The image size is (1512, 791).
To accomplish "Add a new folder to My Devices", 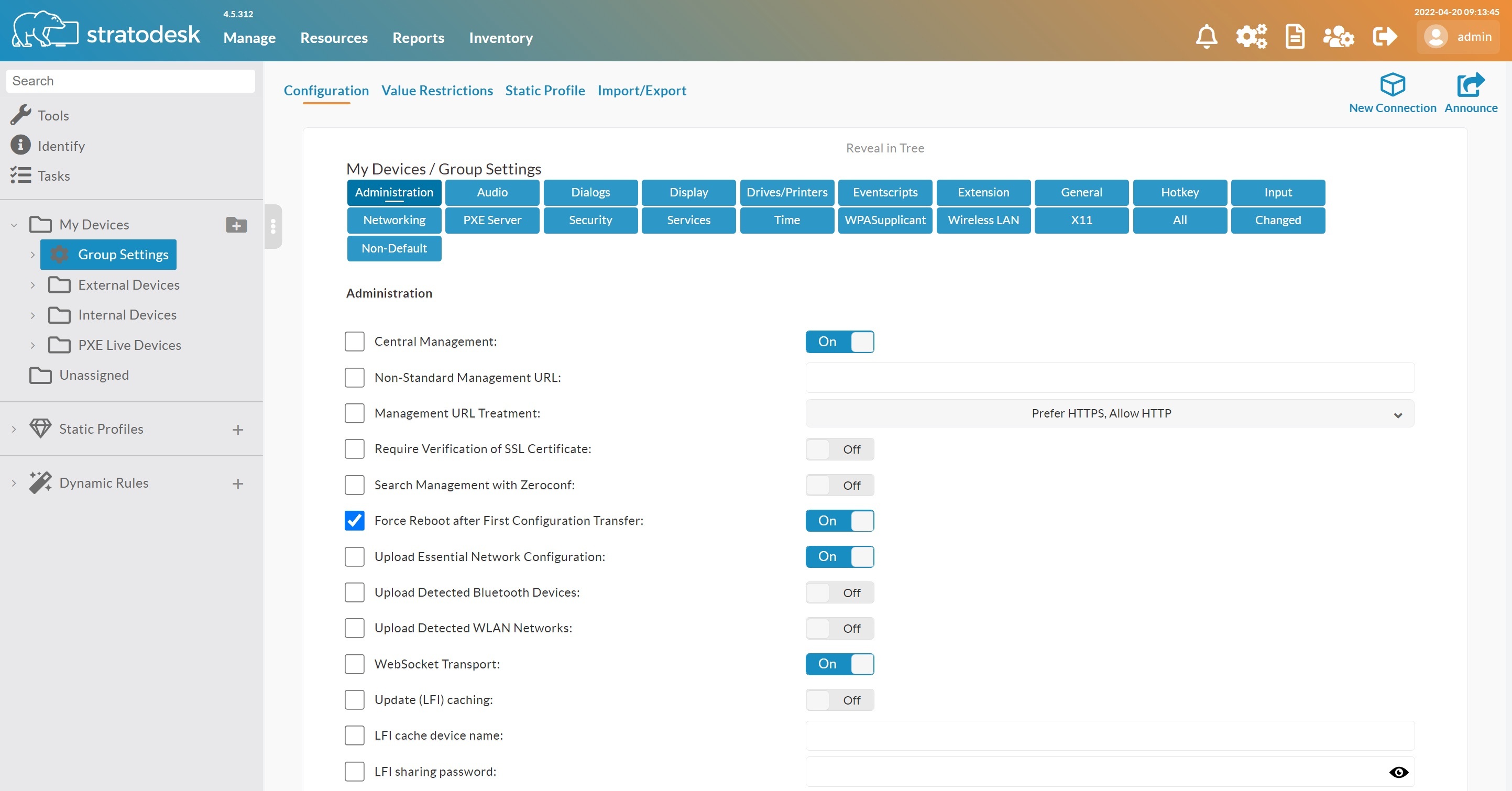I will tap(236, 225).
